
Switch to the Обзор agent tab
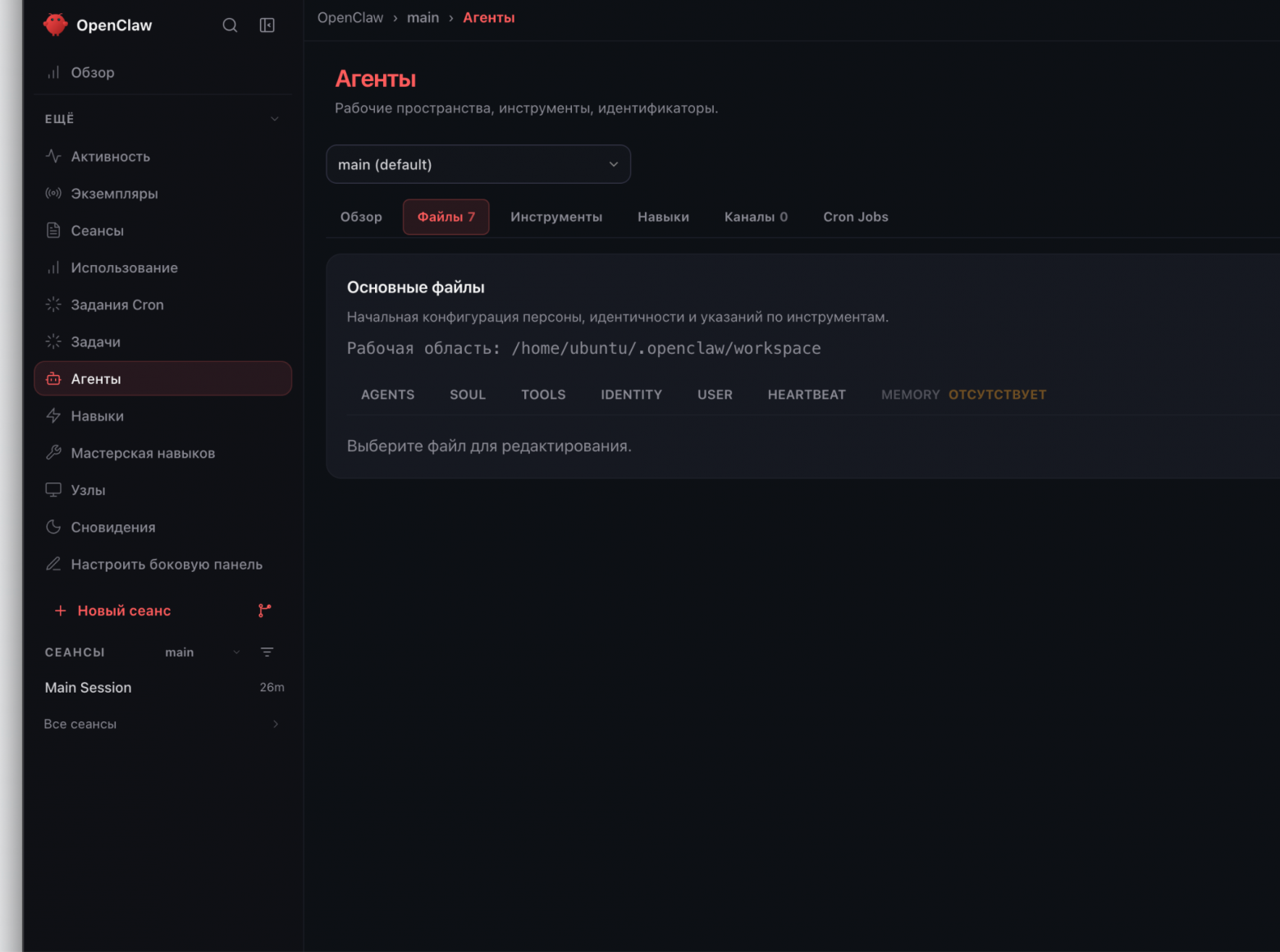pyautogui.click(x=361, y=217)
